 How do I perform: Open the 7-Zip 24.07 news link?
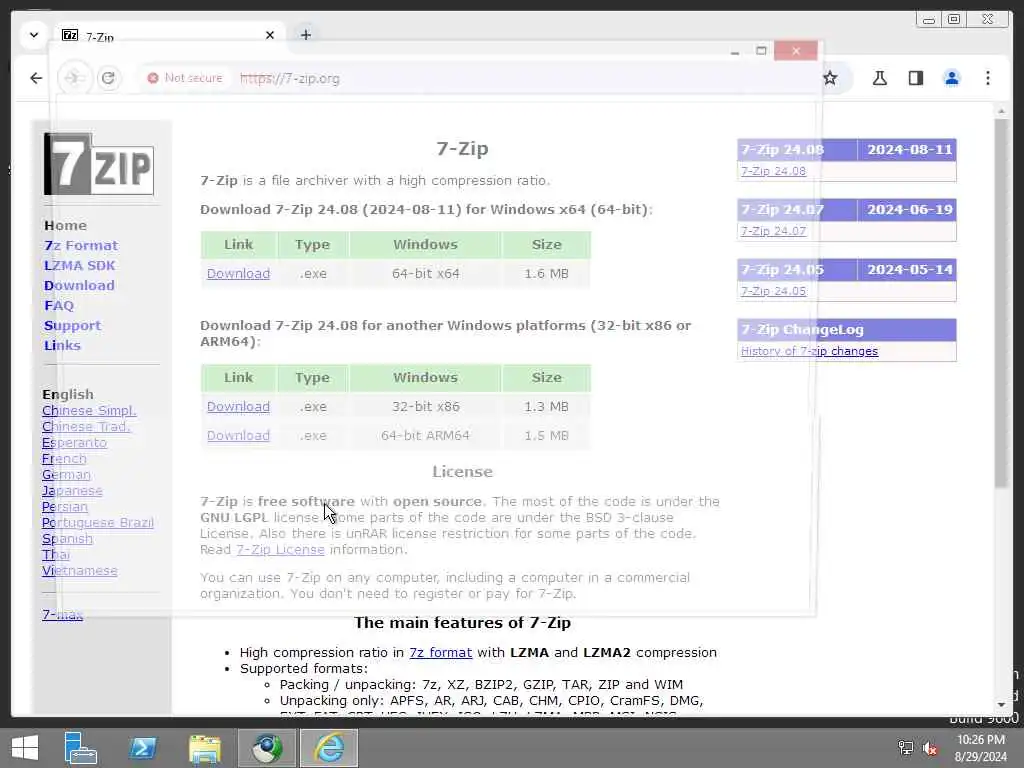(x=773, y=231)
